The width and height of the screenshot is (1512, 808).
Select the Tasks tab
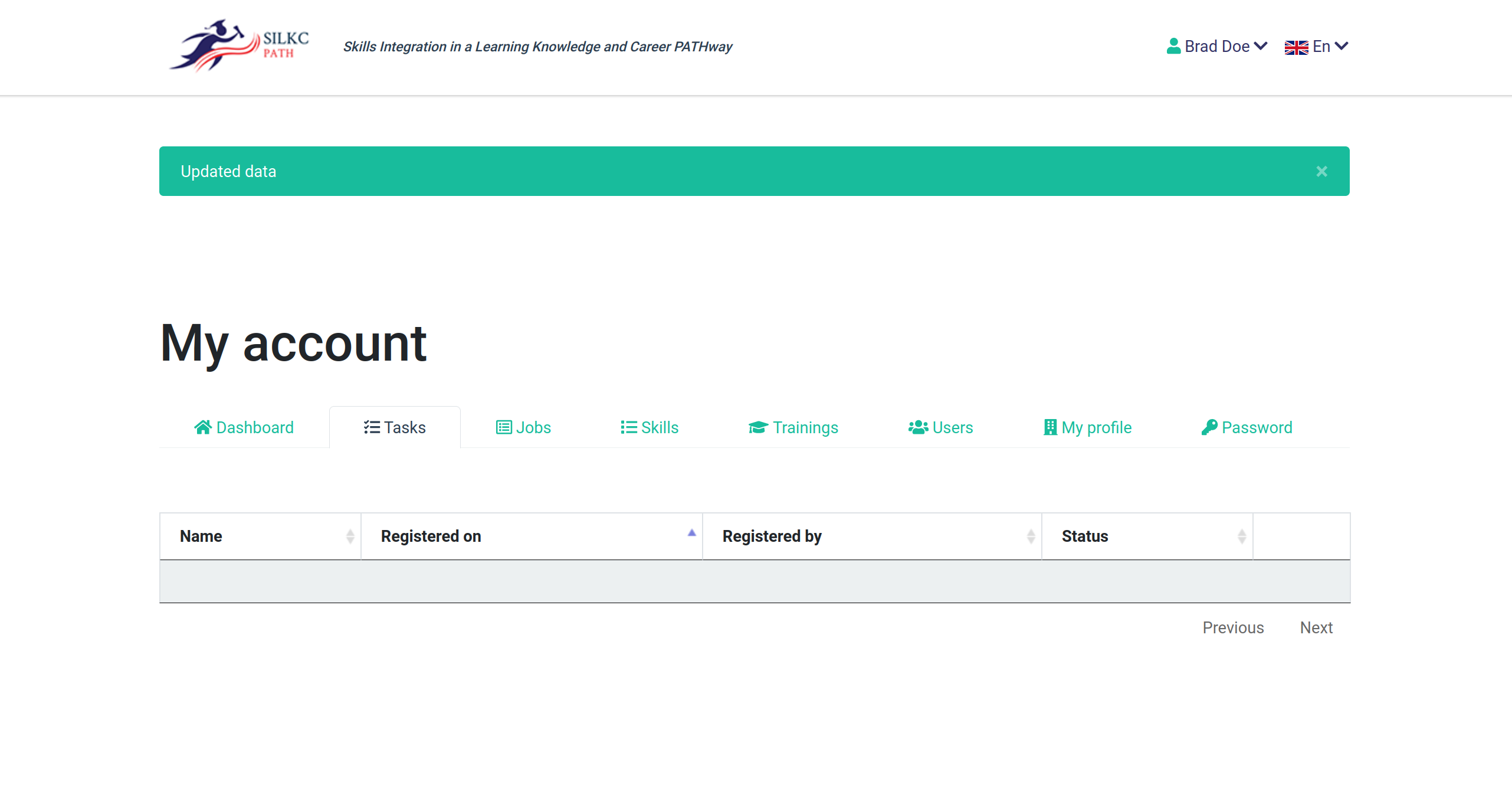[395, 427]
